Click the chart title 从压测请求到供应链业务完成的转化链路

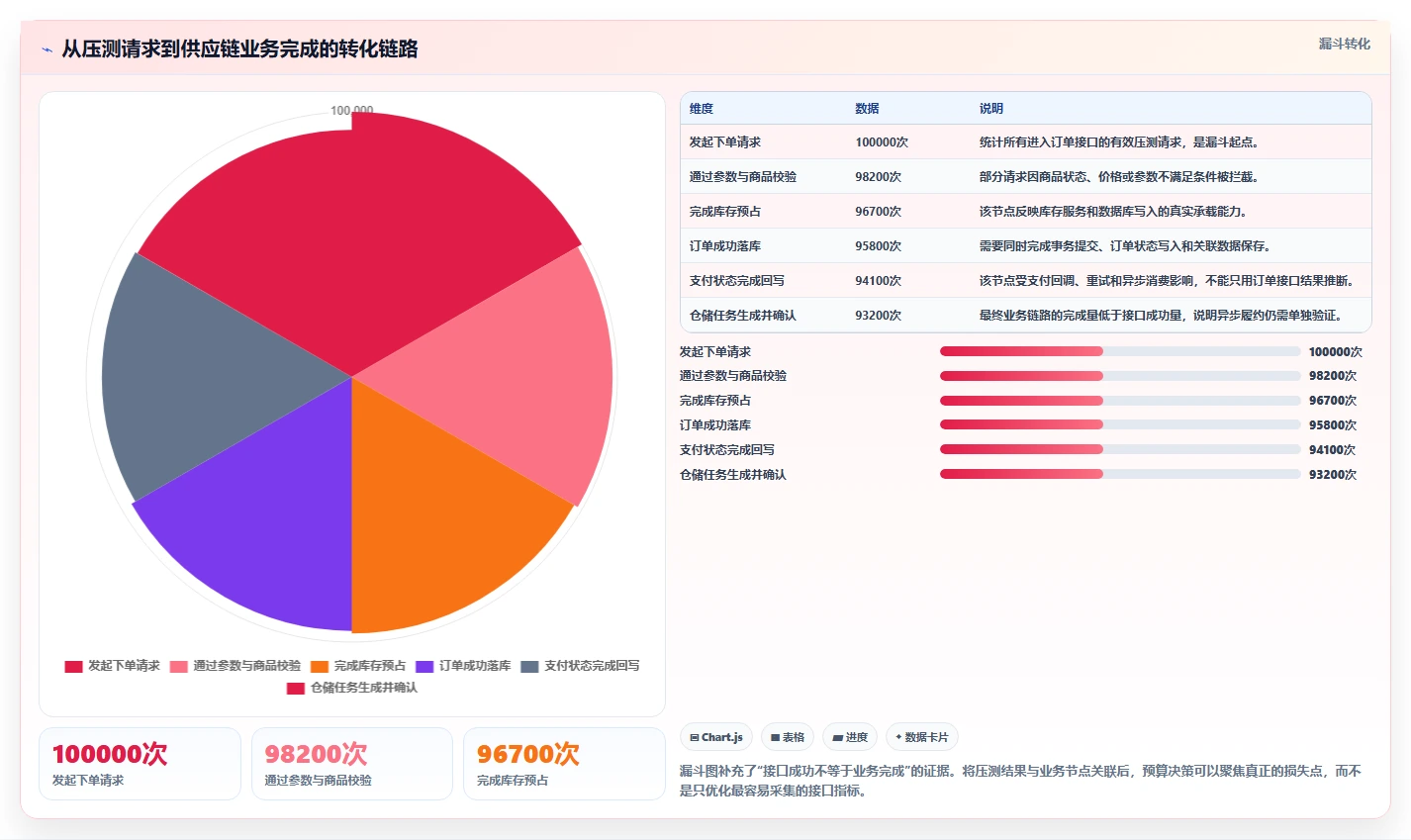pyautogui.click(x=239, y=48)
